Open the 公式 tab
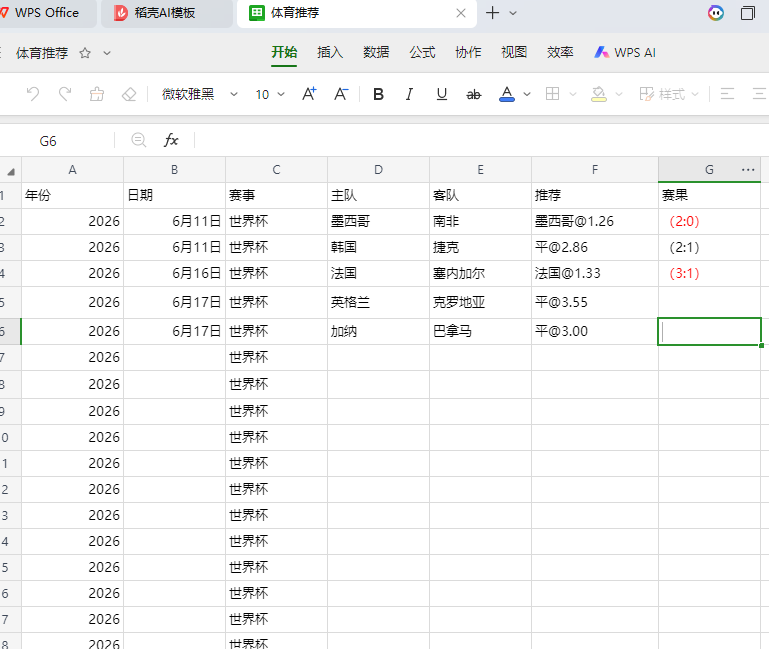The width and height of the screenshot is (769, 649). pos(422,52)
